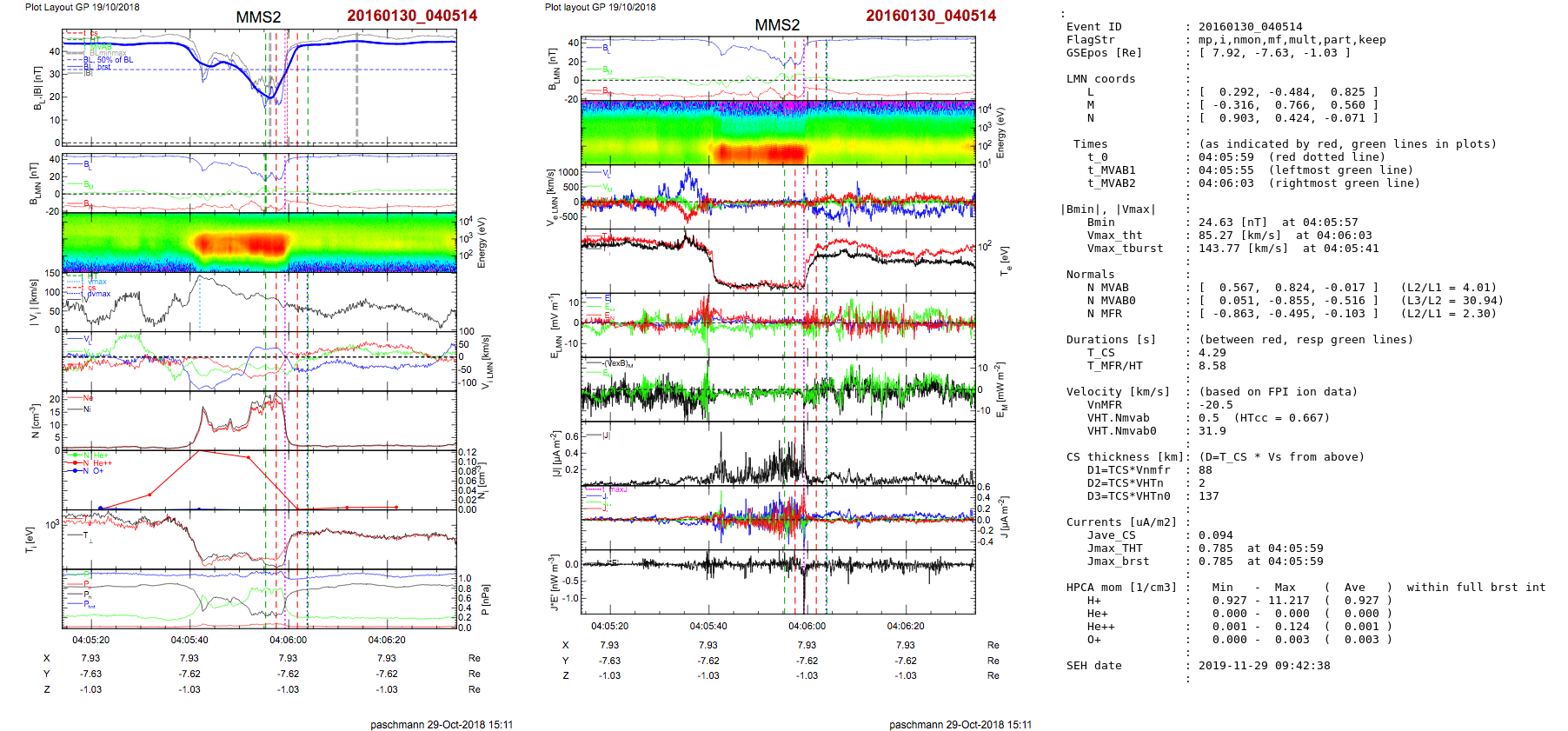Click the 'HPCA mom [1/cm3]' heading
This screenshot has height=731, width=1568.
click(x=1121, y=588)
